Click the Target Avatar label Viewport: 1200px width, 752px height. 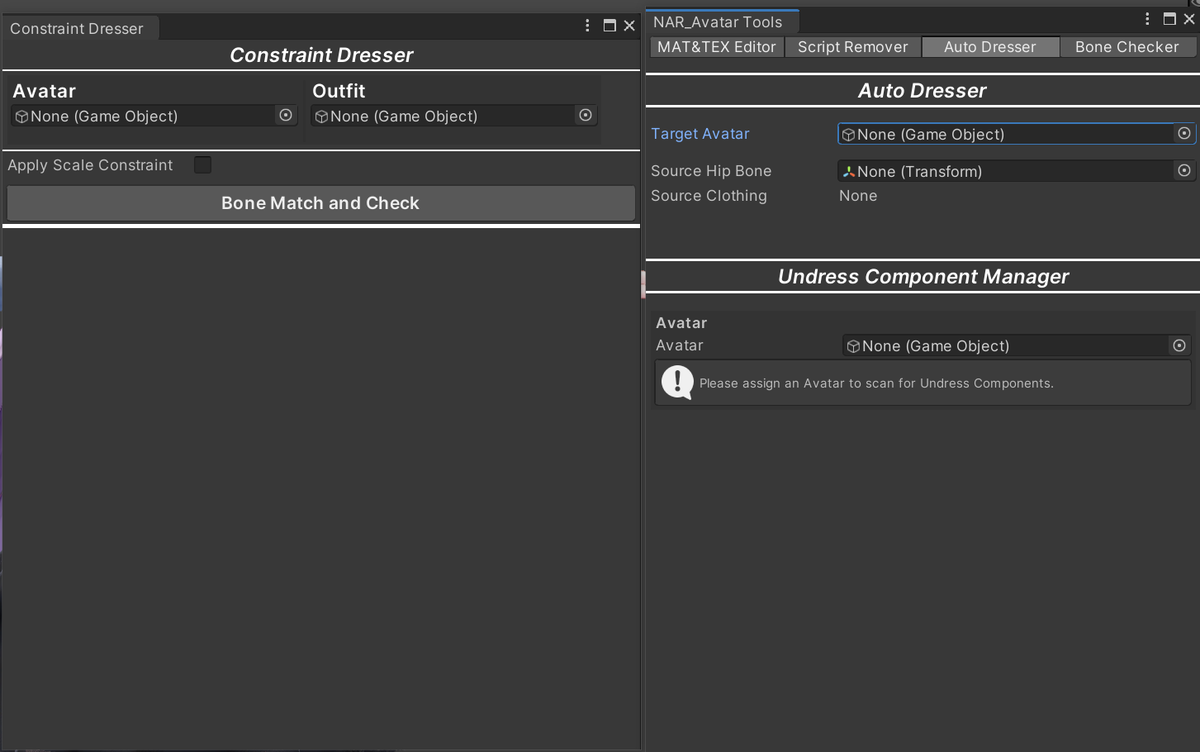click(x=700, y=134)
